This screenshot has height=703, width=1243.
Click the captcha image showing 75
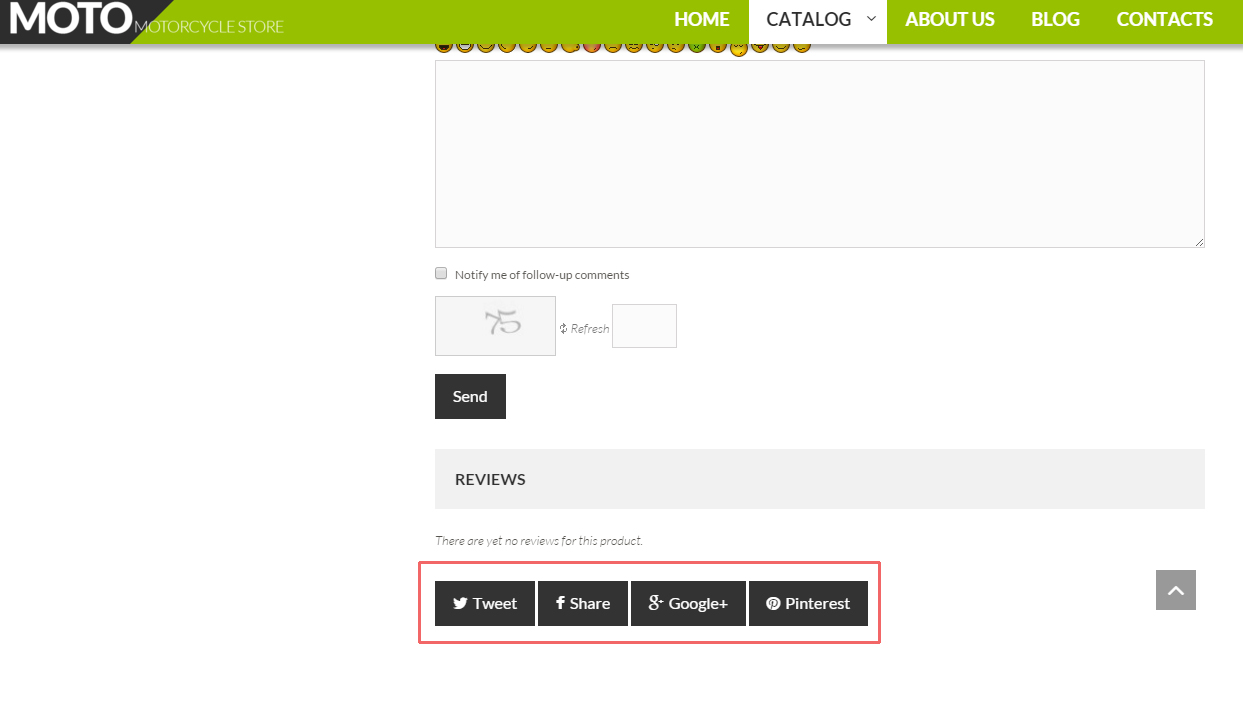[495, 326]
